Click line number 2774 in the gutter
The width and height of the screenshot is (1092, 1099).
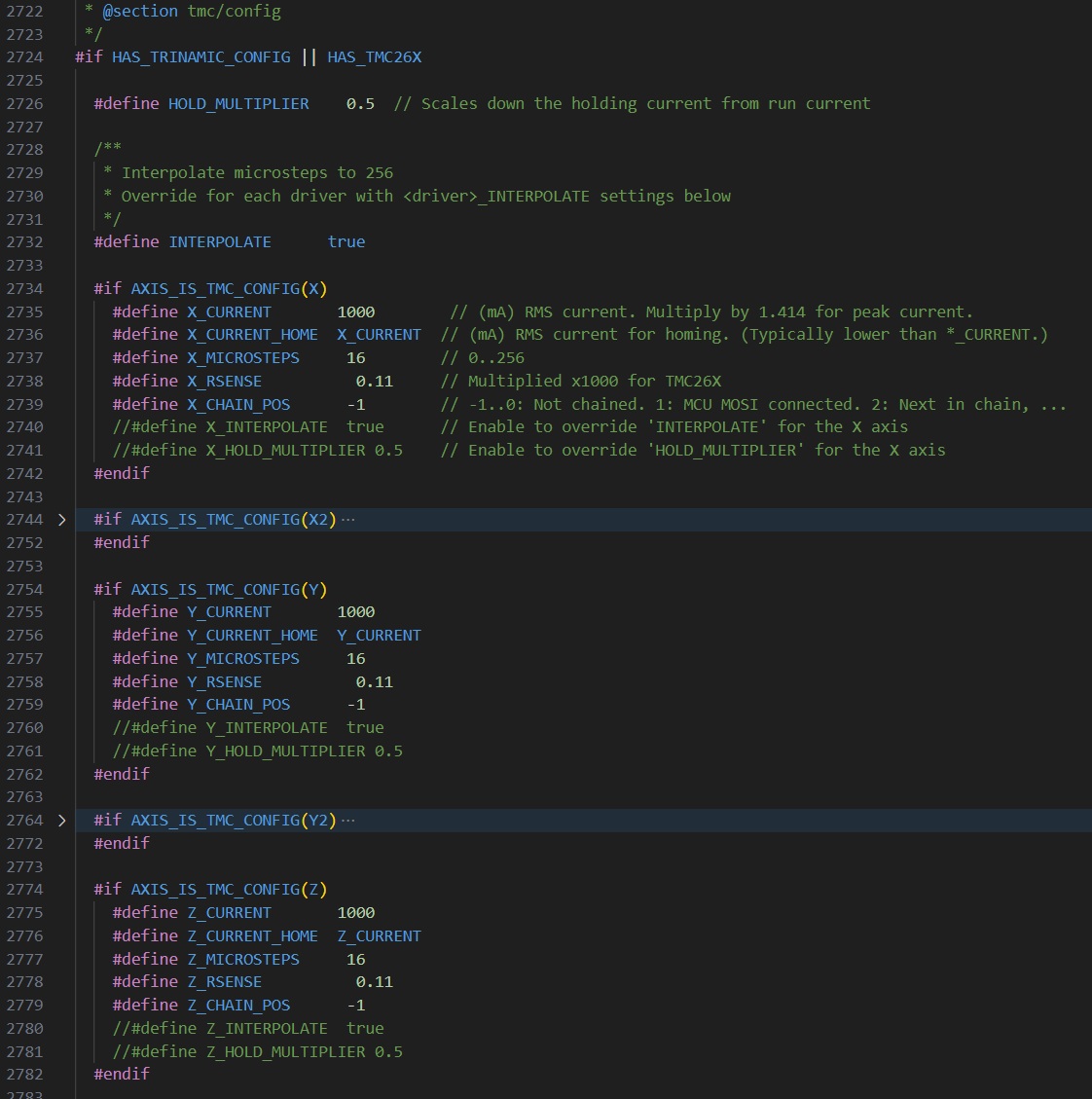(x=24, y=890)
